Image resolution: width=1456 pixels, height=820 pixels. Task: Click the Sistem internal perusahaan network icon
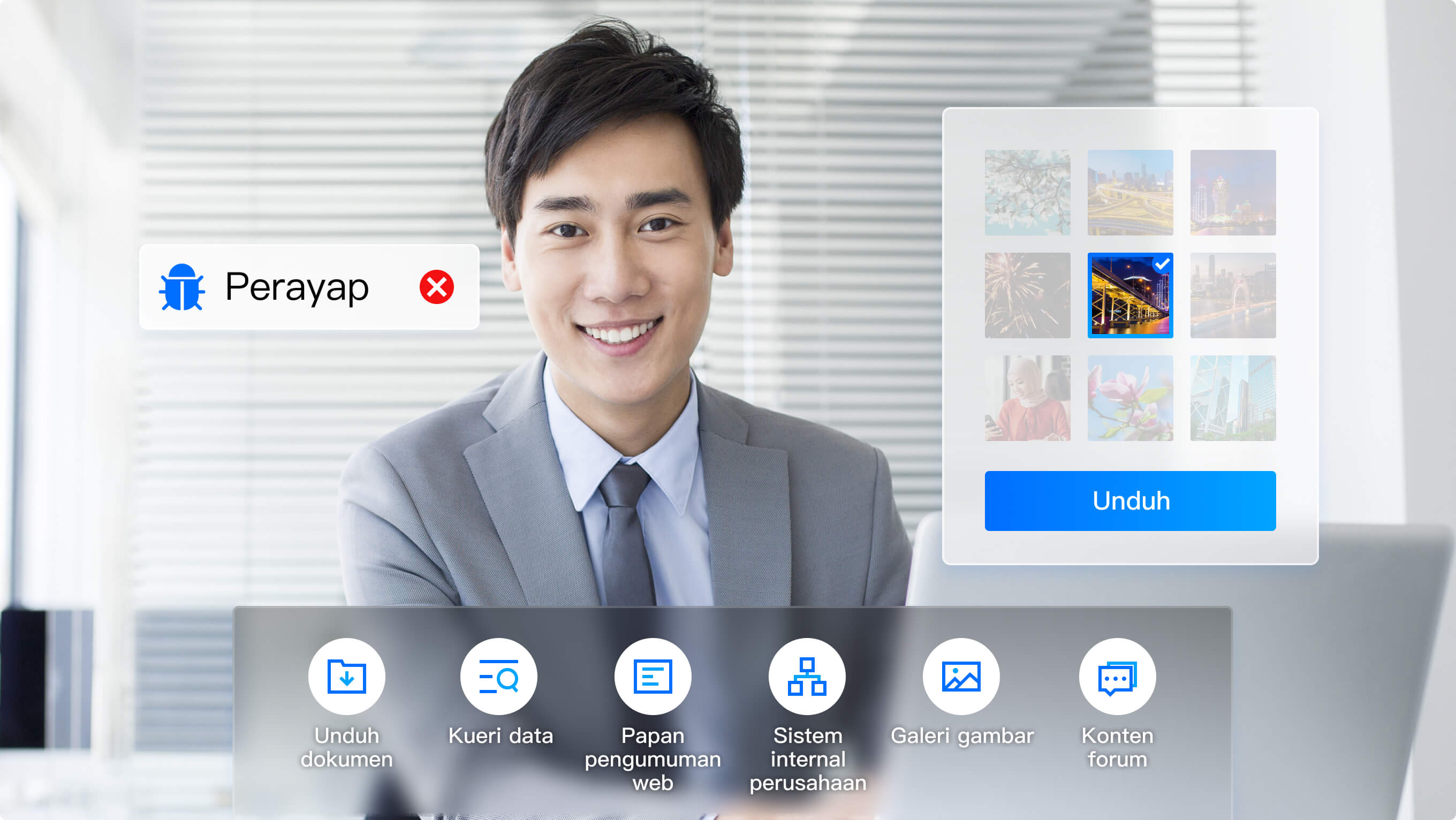807,676
